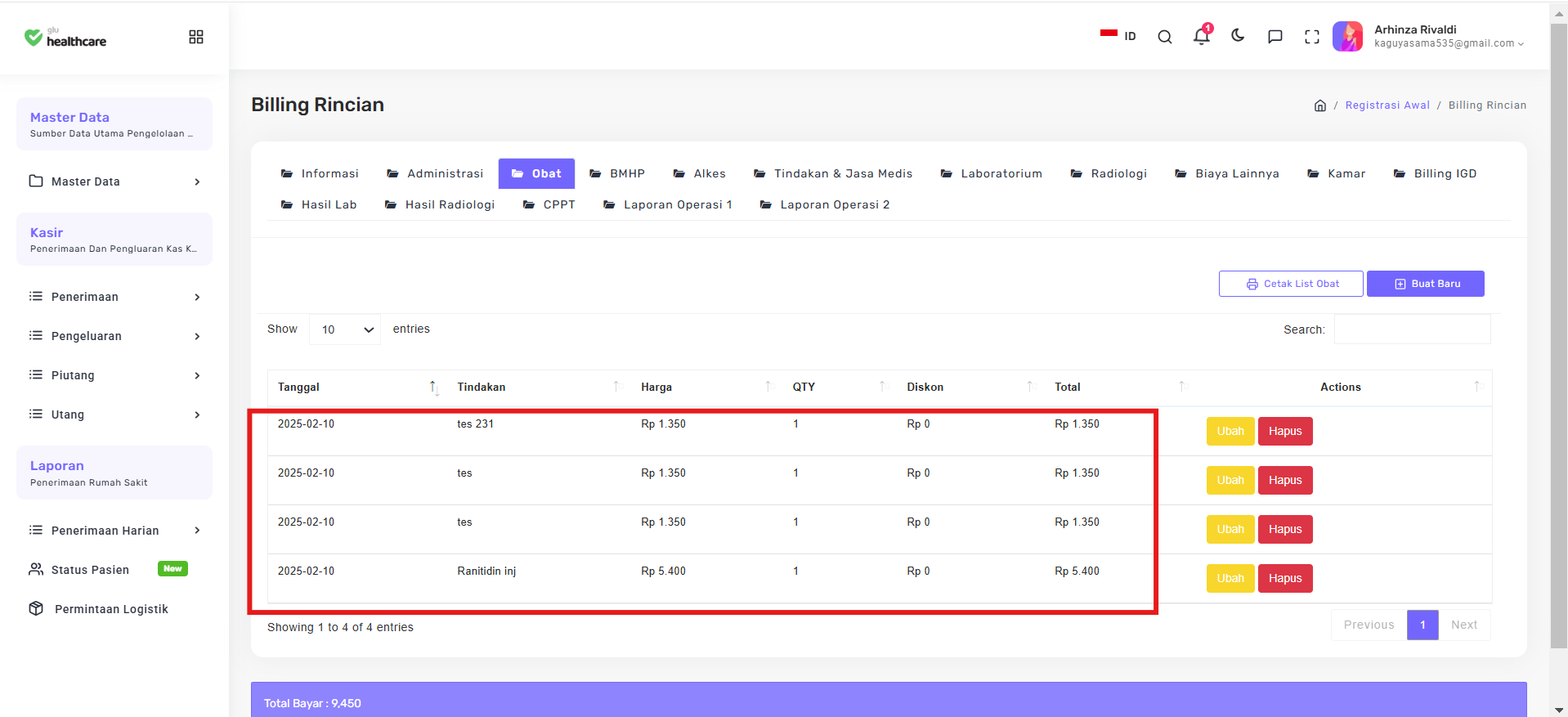Open the Billing IGD tab
The image size is (1568, 717).
tap(1435, 173)
